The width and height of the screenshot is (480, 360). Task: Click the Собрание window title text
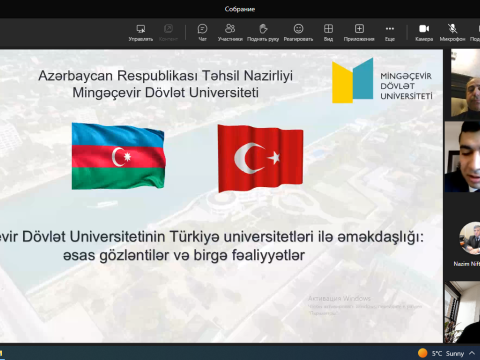(x=240, y=9)
